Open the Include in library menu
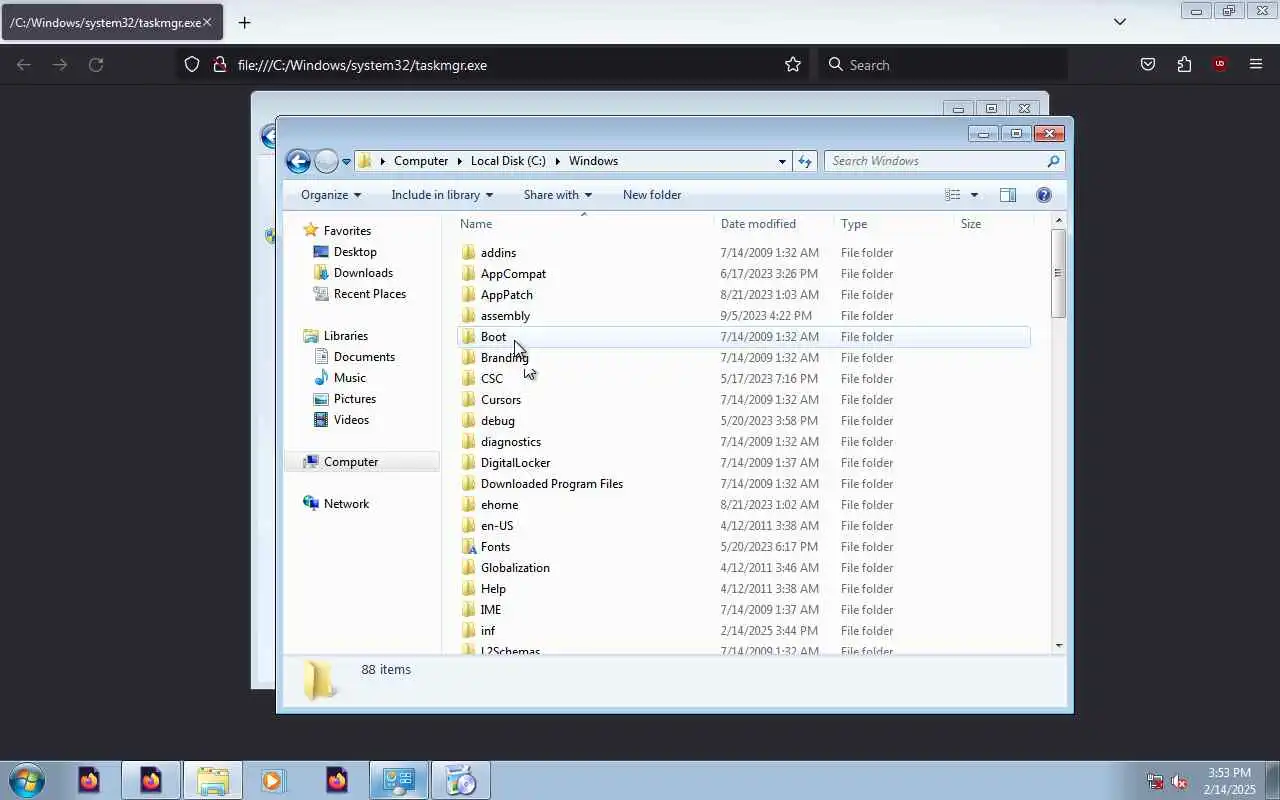The image size is (1280, 800). point(442,195)
